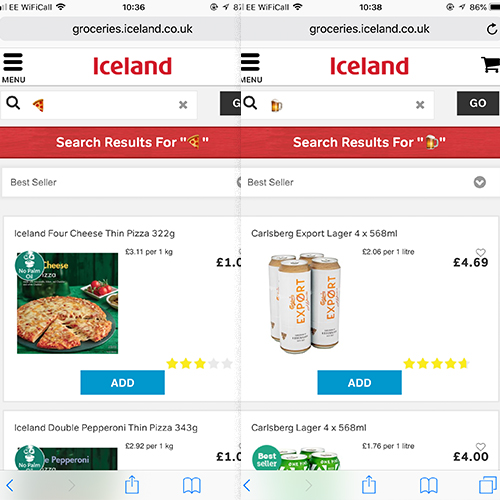Add Iceland Four Cheese Thin Pizza to basket
This screenshot has height=500, width=500.
click(x=122, y=382)
